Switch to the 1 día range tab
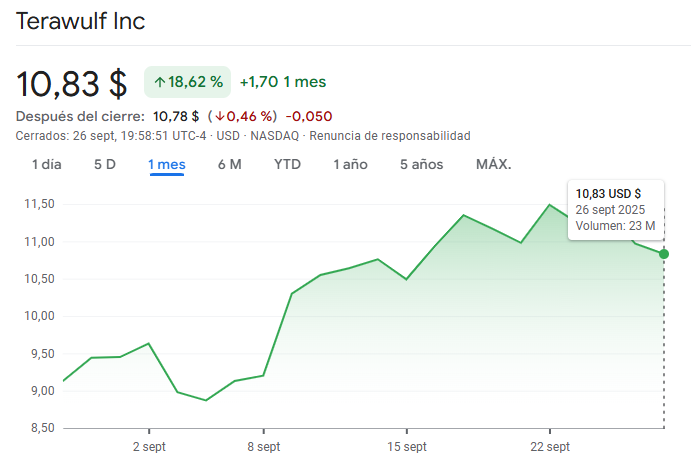Viewport: 691px width, 464px height. click(46, 164)
